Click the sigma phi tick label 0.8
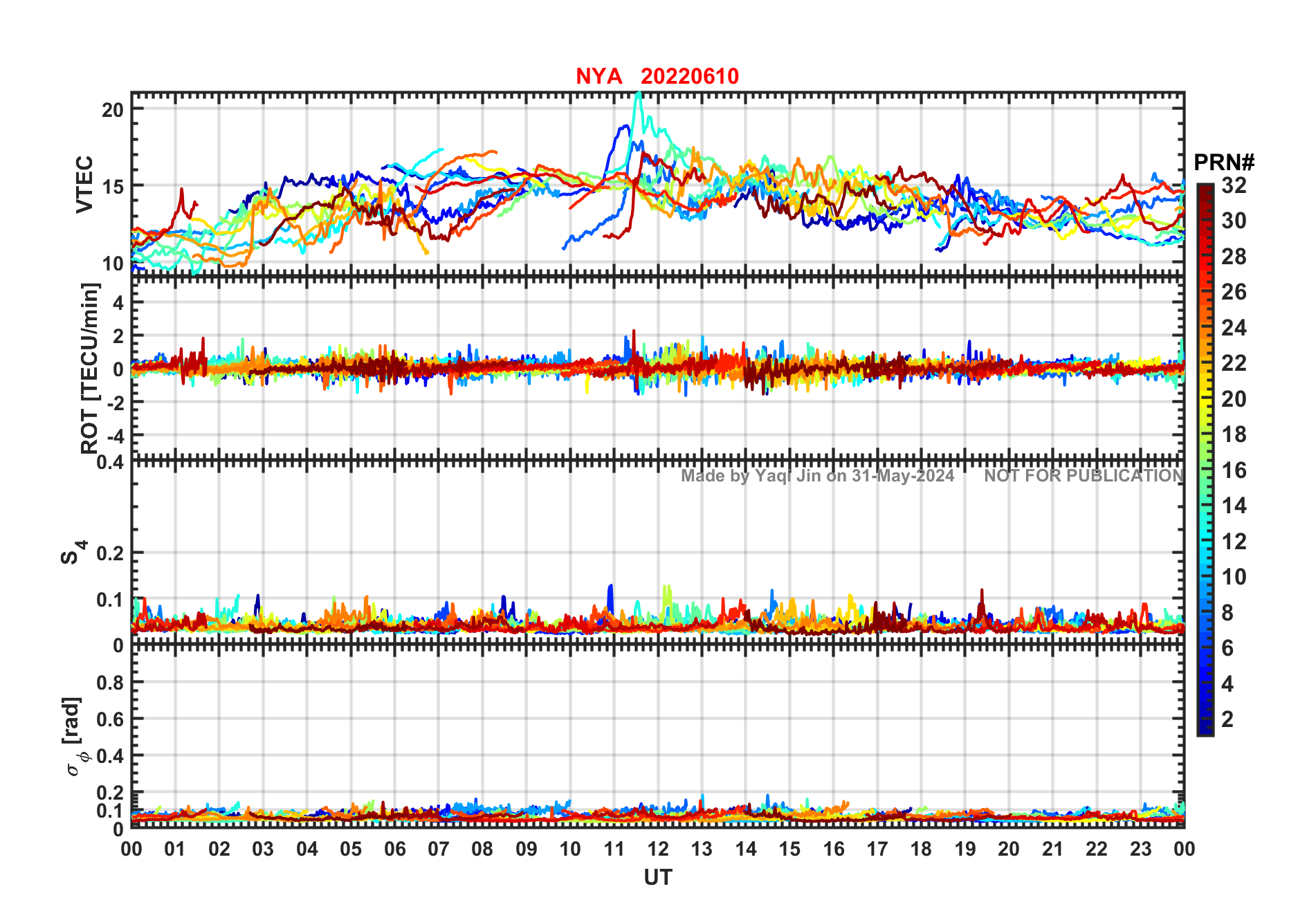 click(x=111, y=683)
